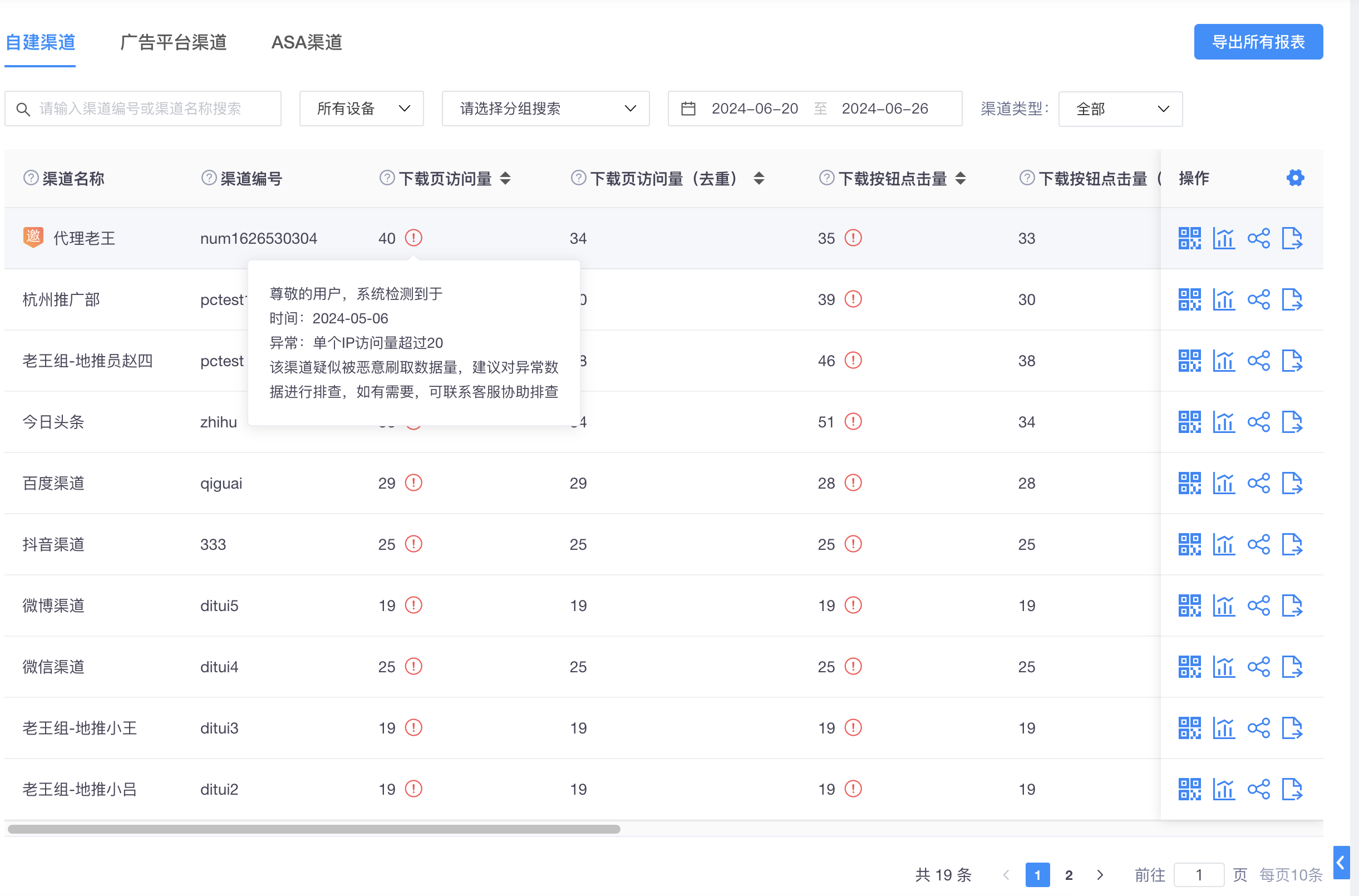Click column settings gear icon

tap(1295, 178)
